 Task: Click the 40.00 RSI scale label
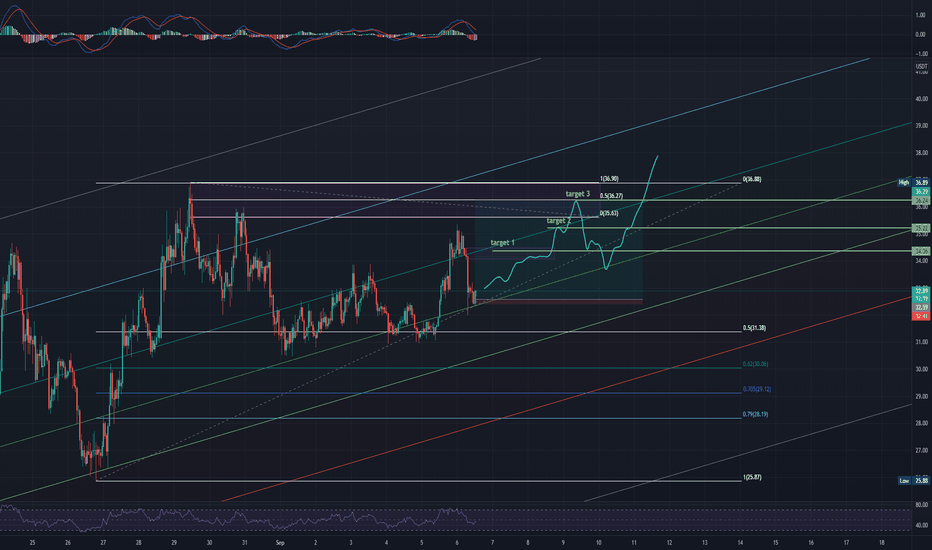921,526
